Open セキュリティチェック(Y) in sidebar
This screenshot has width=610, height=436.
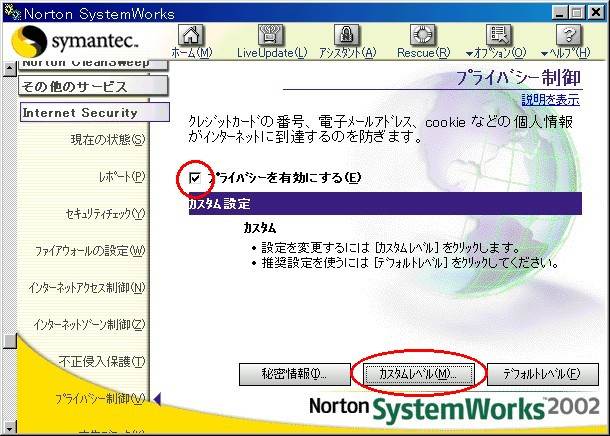click(x=105, y=214)
